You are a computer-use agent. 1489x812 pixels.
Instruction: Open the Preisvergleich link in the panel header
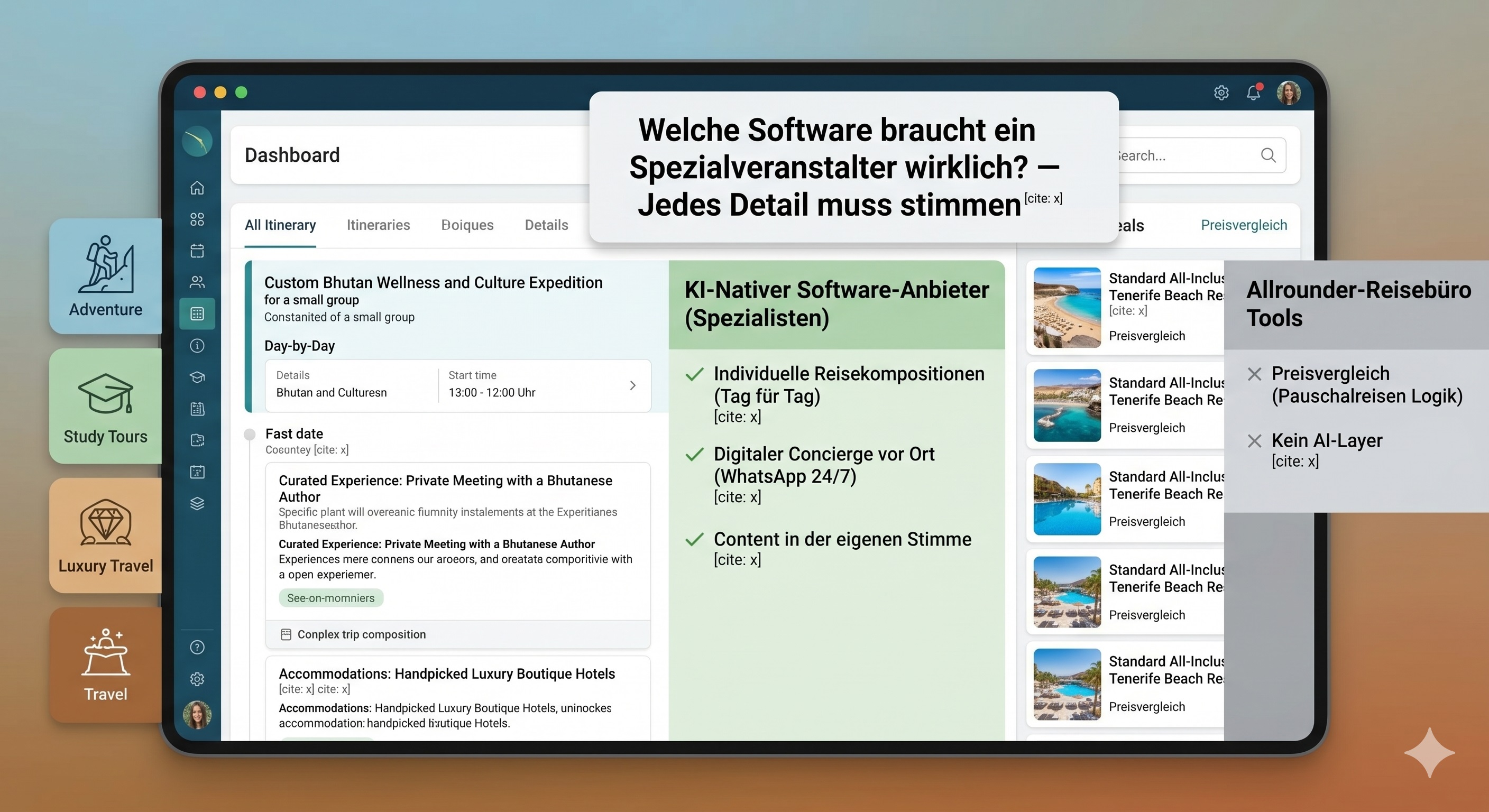pyautogui.click(x=1244, y=225)
